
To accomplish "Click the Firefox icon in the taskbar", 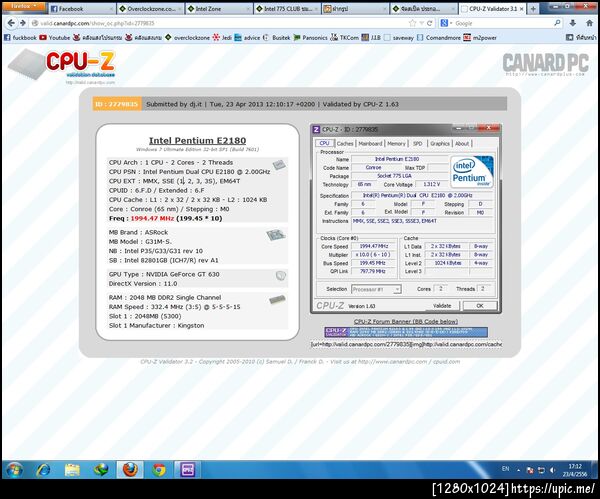I will click(130, 470).
